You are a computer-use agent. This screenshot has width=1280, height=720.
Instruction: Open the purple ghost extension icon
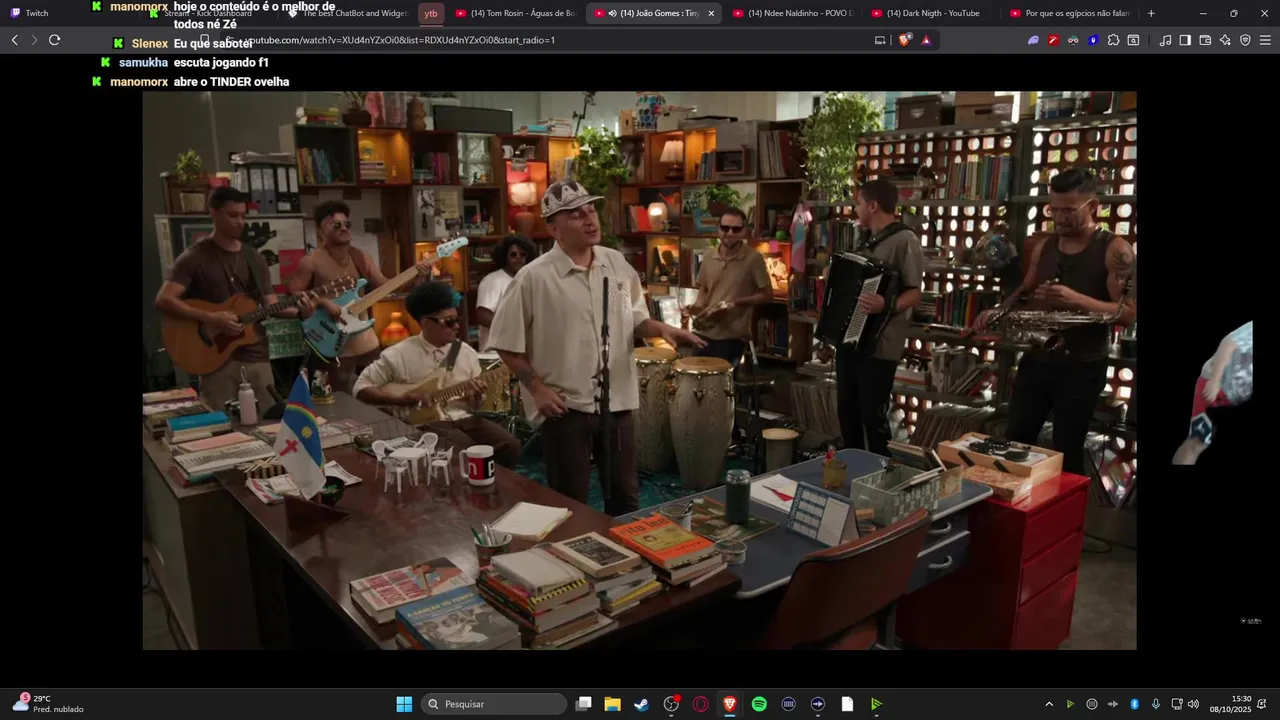[1033, 40]
